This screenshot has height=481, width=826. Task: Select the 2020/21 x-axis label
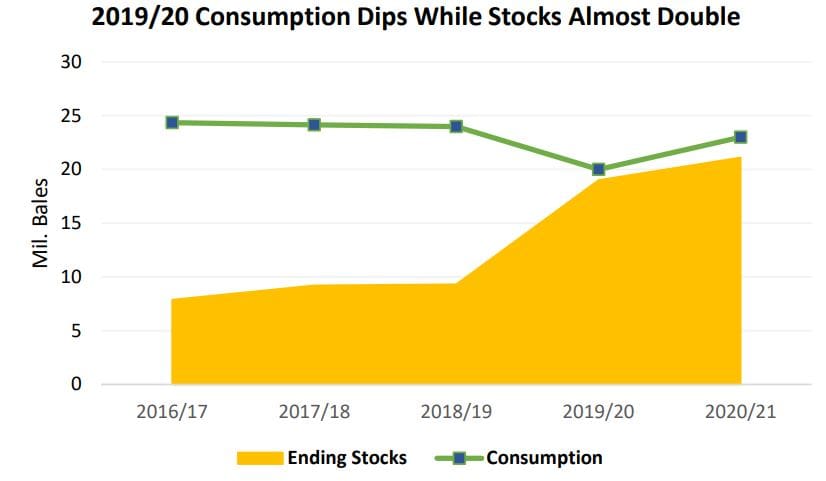click(x=741, y=411)
